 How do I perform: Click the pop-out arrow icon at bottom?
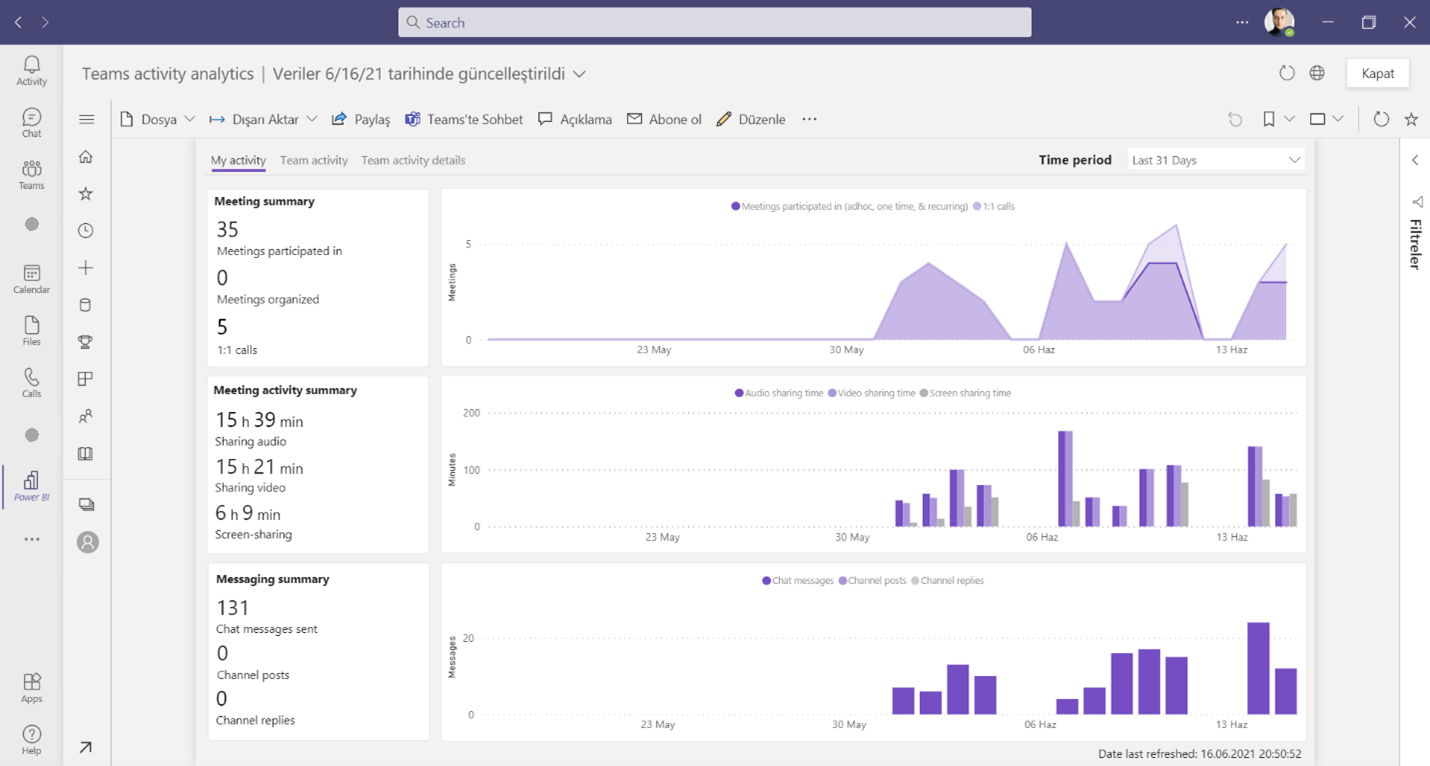[x=86, y=747]
